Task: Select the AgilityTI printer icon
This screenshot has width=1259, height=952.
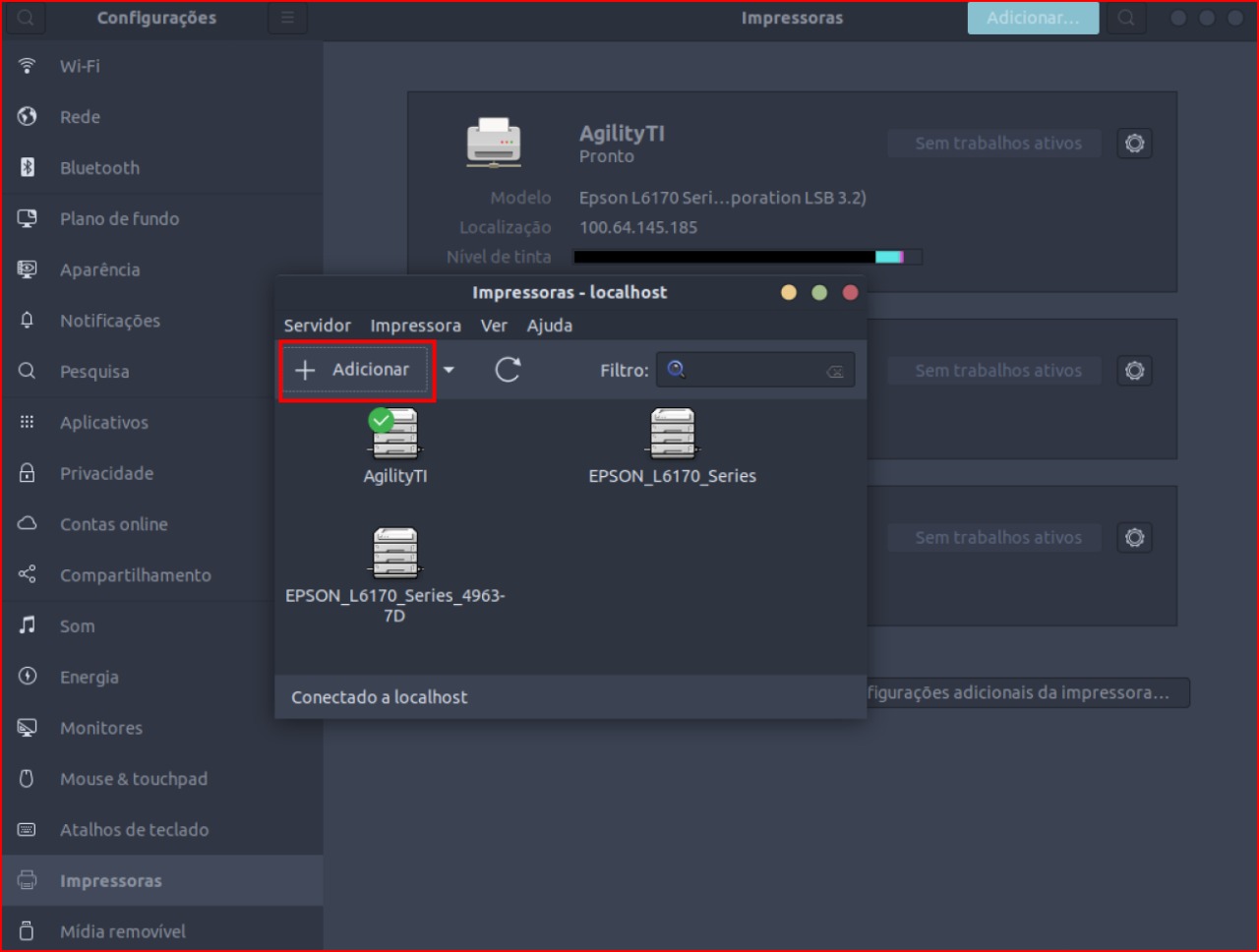Action: click(x=395, y=435)
